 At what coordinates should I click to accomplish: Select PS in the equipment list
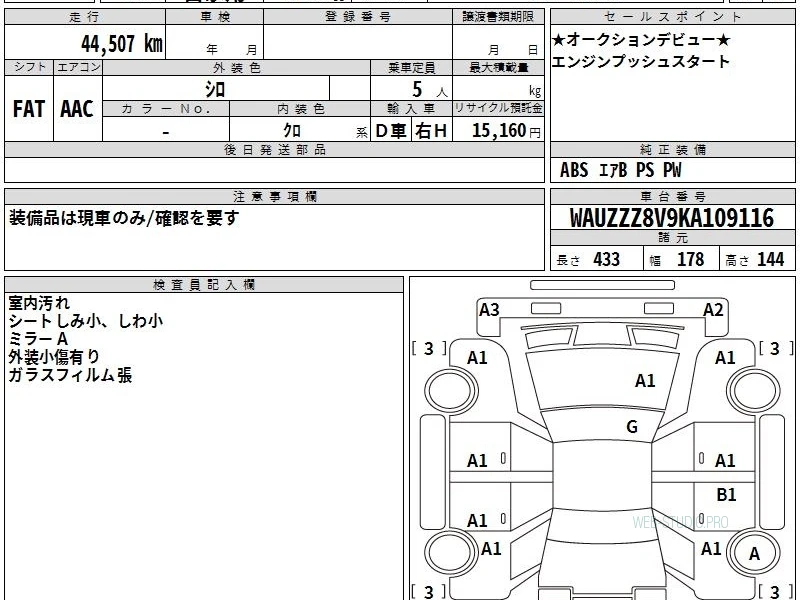[645, 170]
